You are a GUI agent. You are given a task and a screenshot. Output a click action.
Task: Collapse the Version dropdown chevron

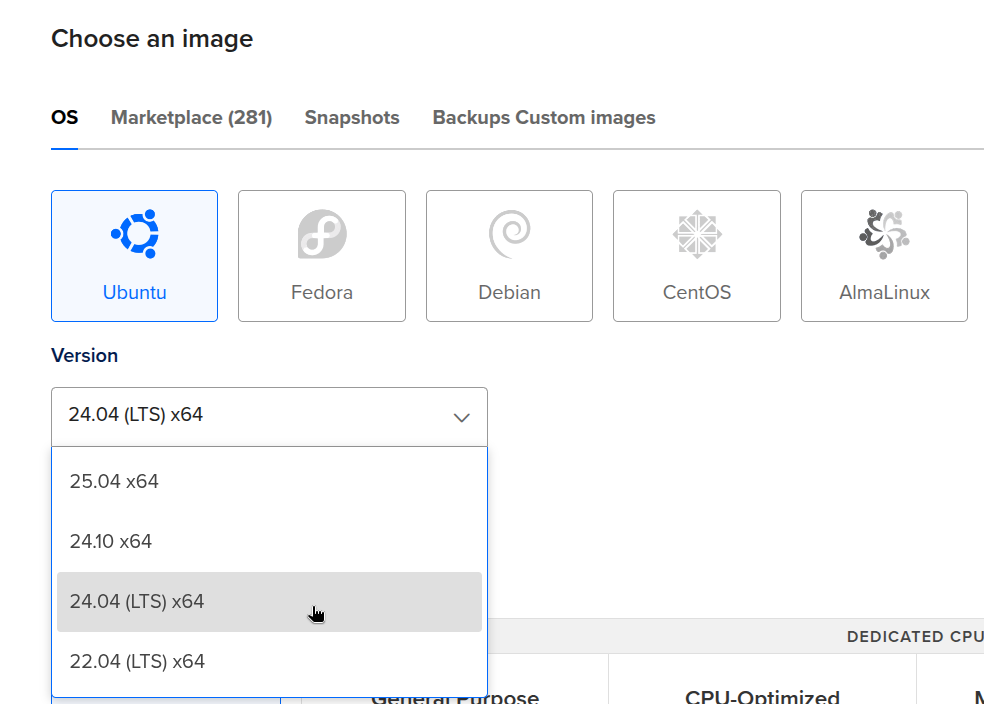pyautogui.click(x=462, y=418)
